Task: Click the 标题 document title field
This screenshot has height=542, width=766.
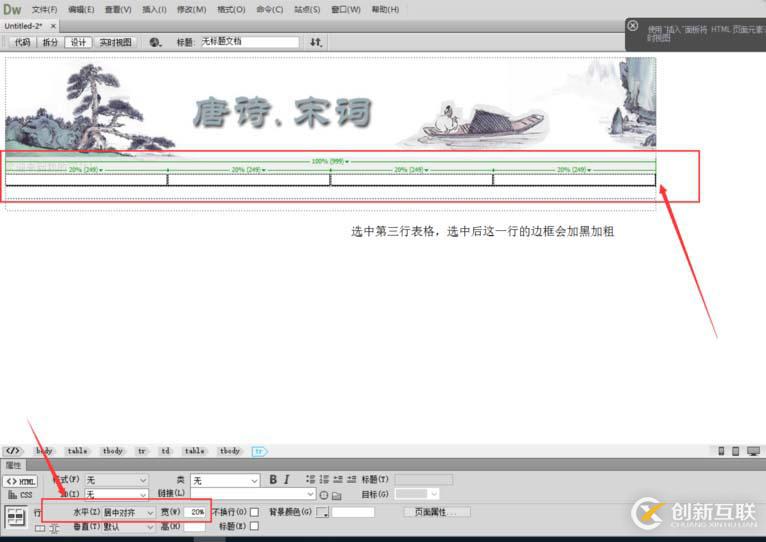Action: point(250,42)
